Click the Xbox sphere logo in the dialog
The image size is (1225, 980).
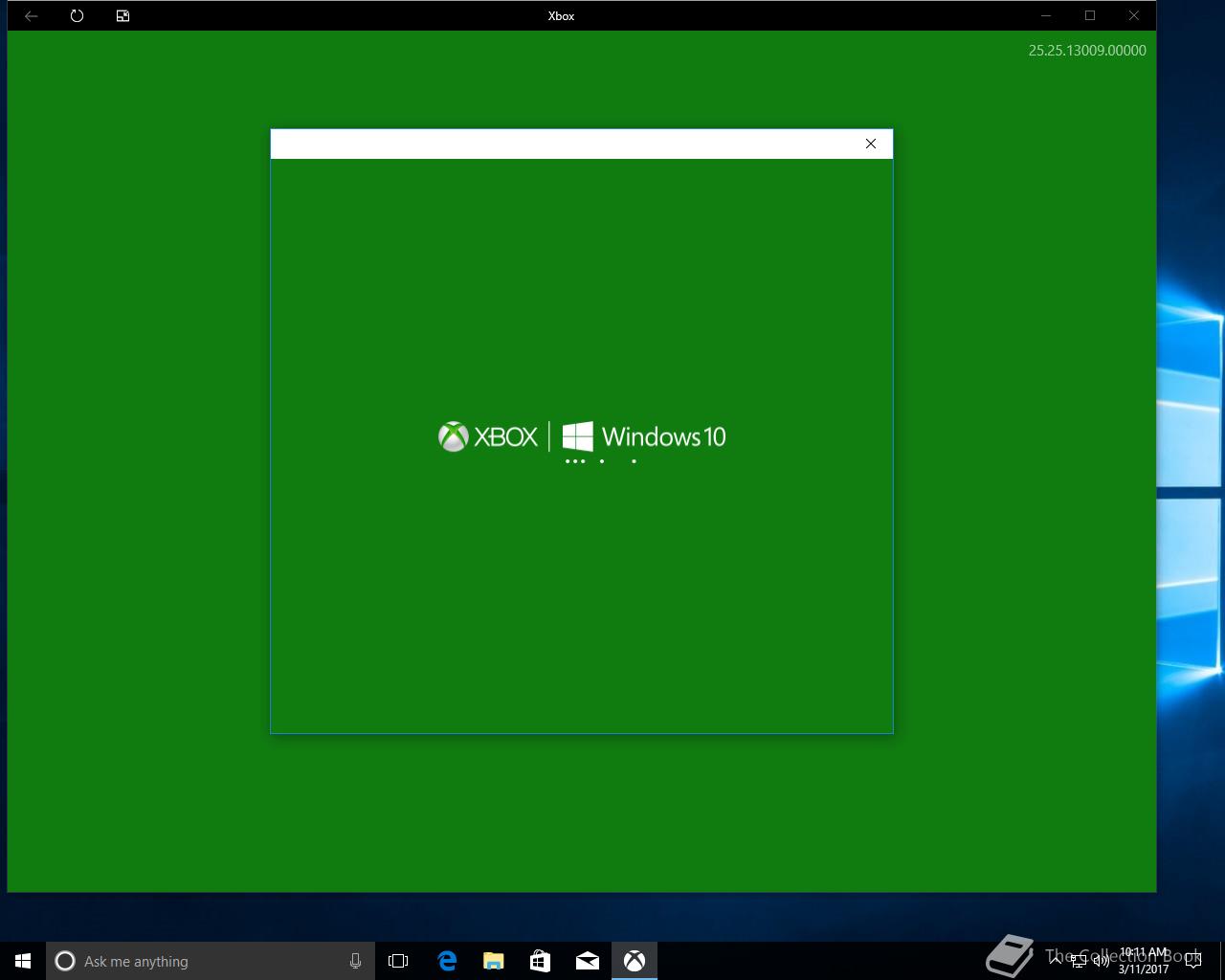point(453,436)
